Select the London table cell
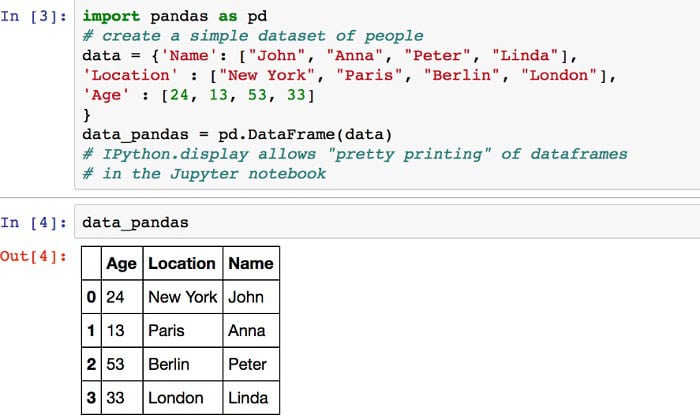700x419 pixels. pyautogui.click(x=183, y=398)
